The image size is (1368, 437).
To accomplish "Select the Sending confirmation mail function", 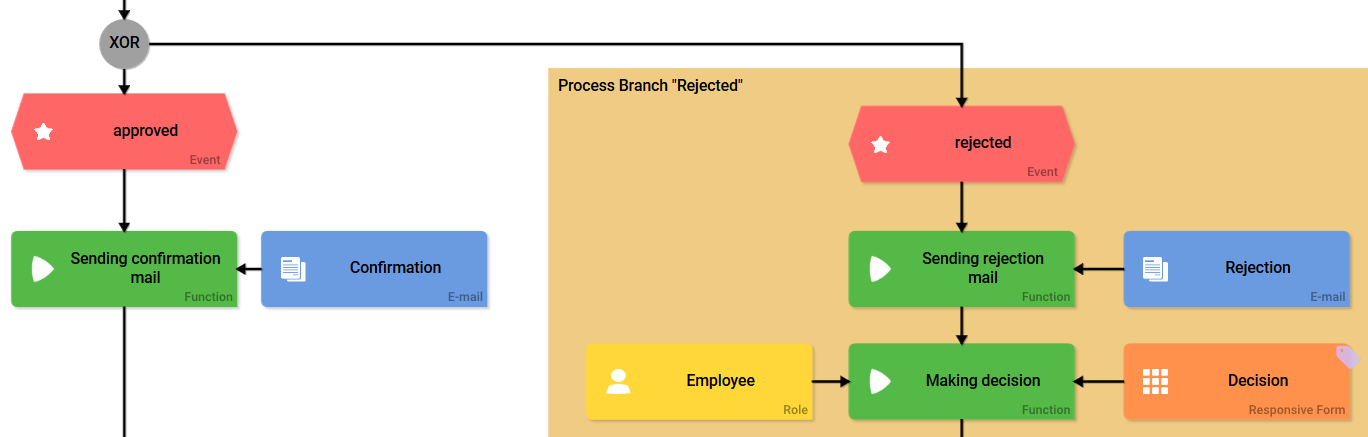I will coord(145,267).
